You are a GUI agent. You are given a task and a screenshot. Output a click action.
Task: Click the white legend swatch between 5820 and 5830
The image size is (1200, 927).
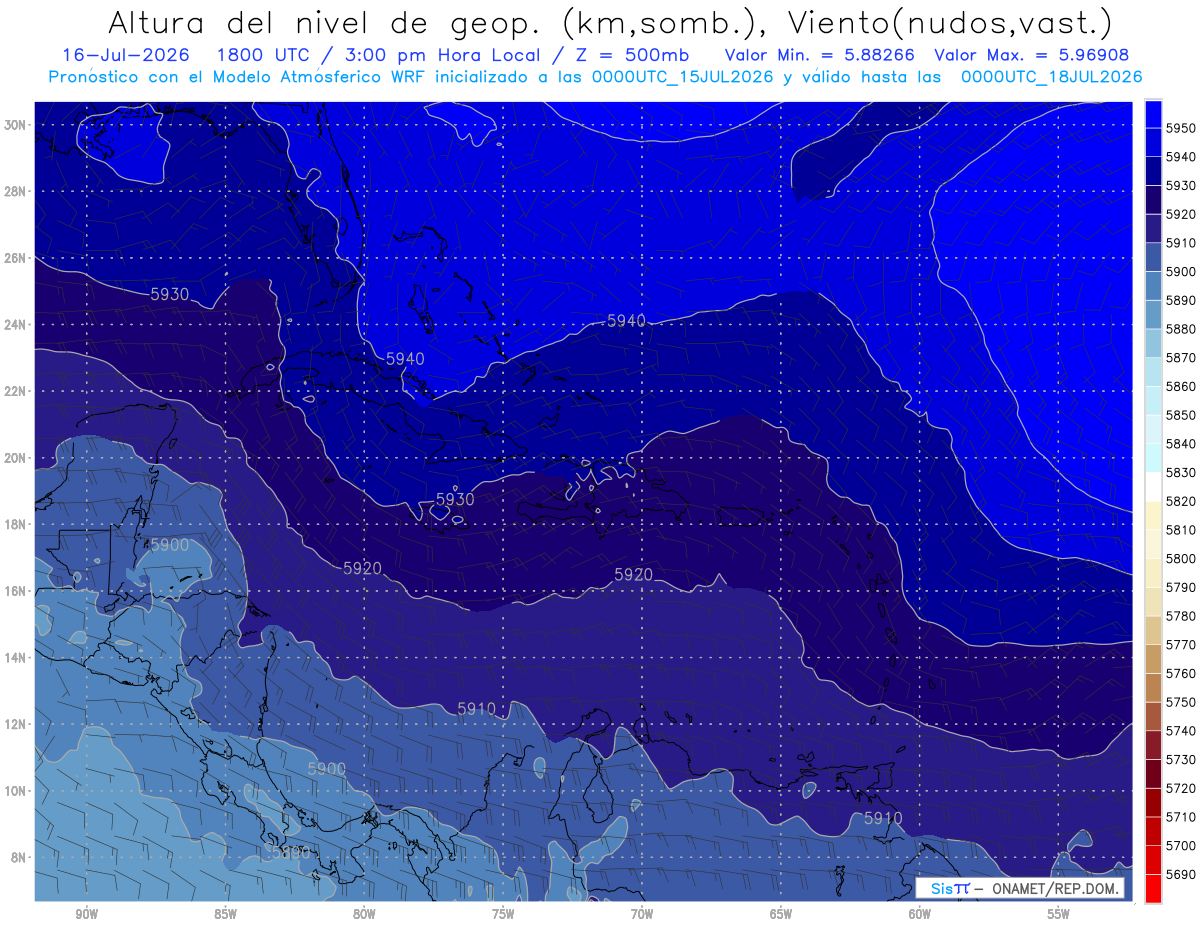point(1153,487)
